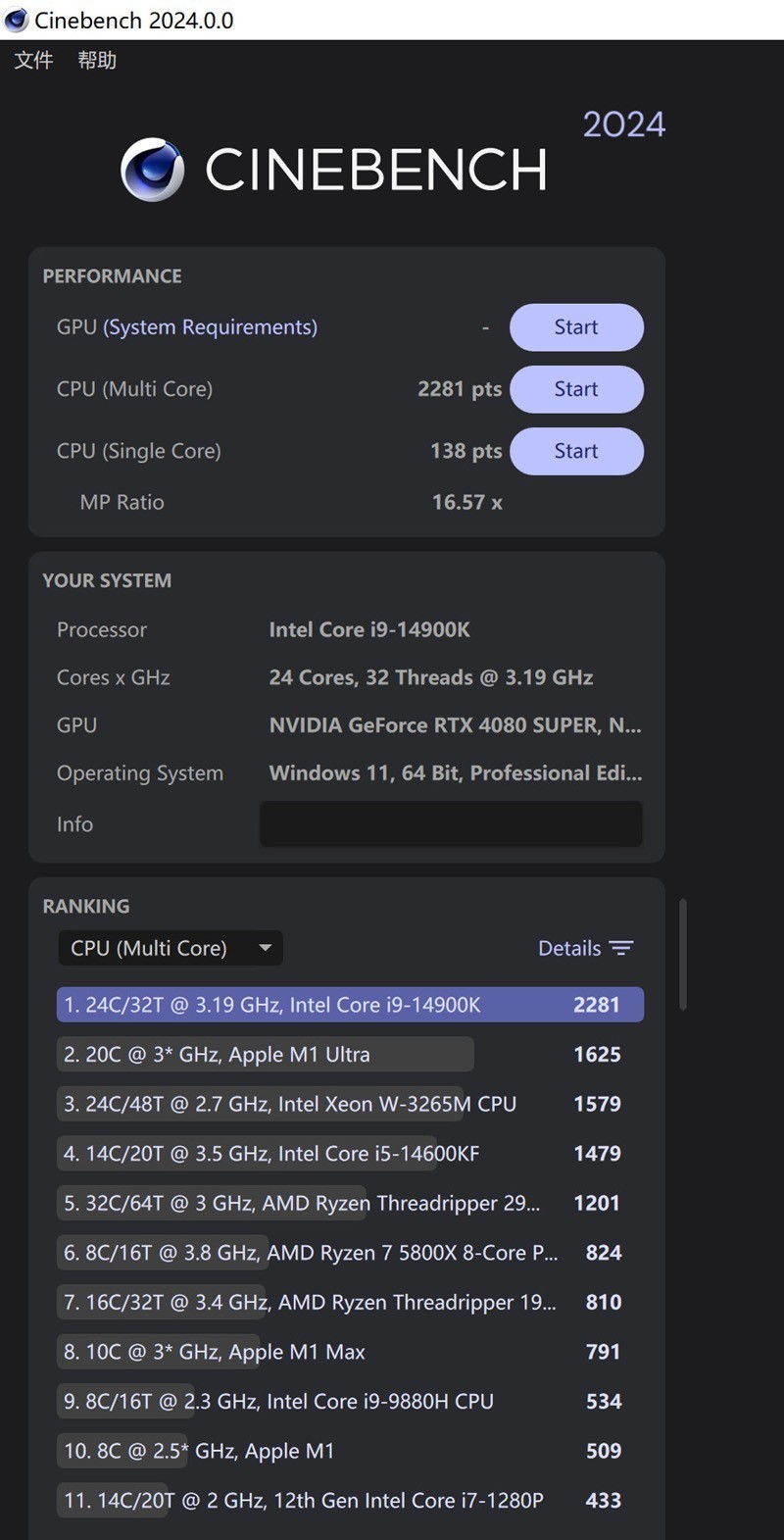The height and width of the screenshot is (1540, 784).
Task: Expand the ranking category selector arrow
Action: [x=265, y=948]
